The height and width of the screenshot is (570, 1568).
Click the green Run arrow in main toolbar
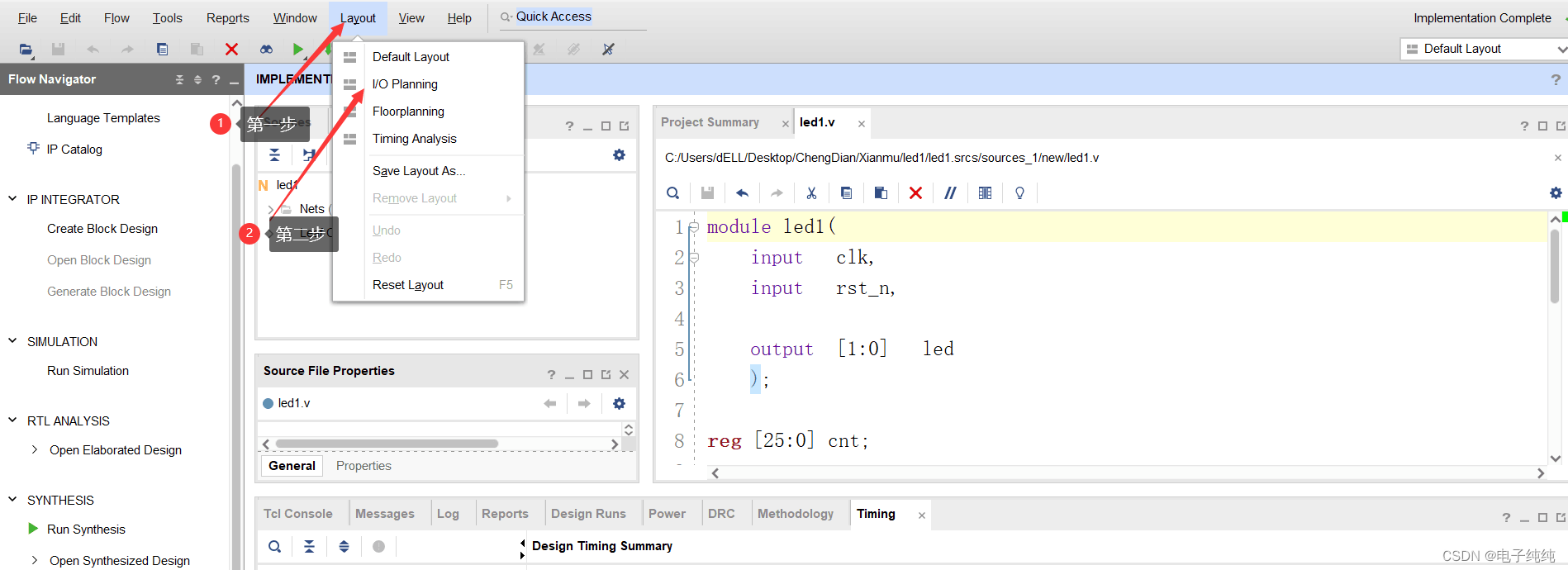(x=298, y=50)
